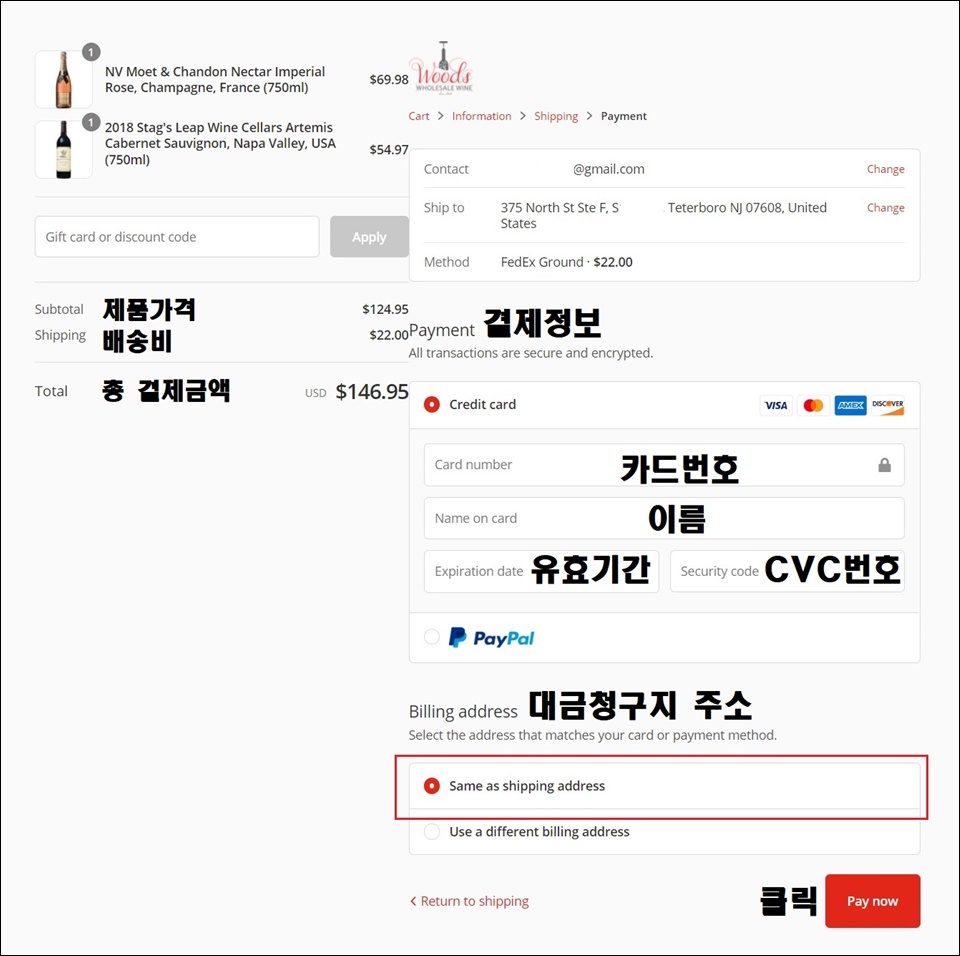This screenshot has width=960, height=956.
Task: Click the Apply discount button
Action: point(369,236)
